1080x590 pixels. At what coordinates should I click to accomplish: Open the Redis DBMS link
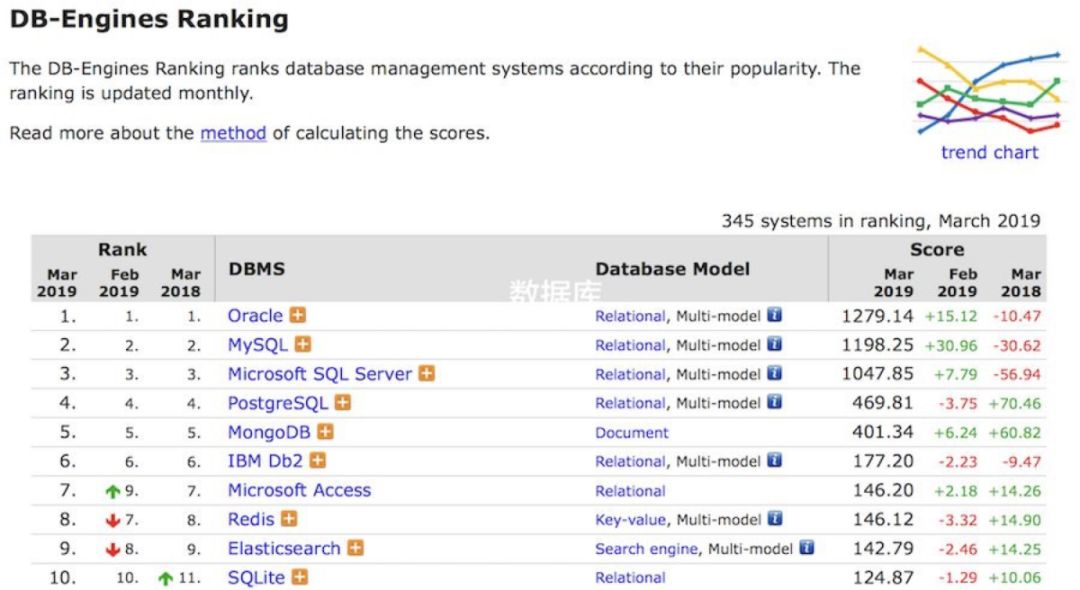tap(251, 519)
